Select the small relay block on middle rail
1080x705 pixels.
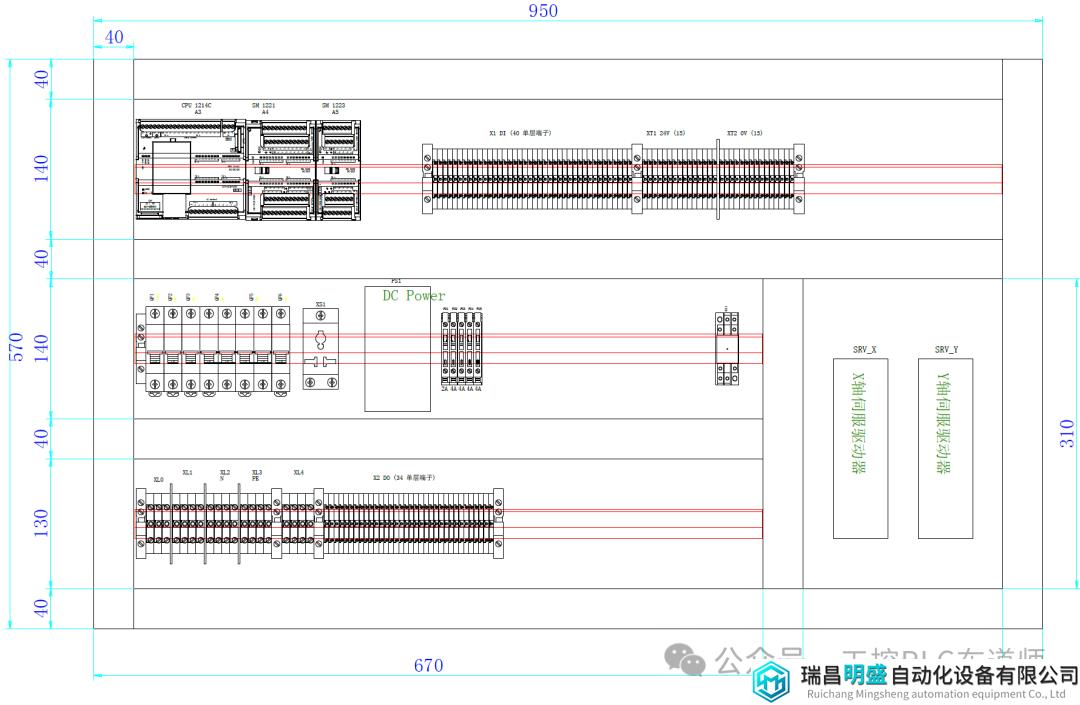pyautogui.click(x=727, y=348)
